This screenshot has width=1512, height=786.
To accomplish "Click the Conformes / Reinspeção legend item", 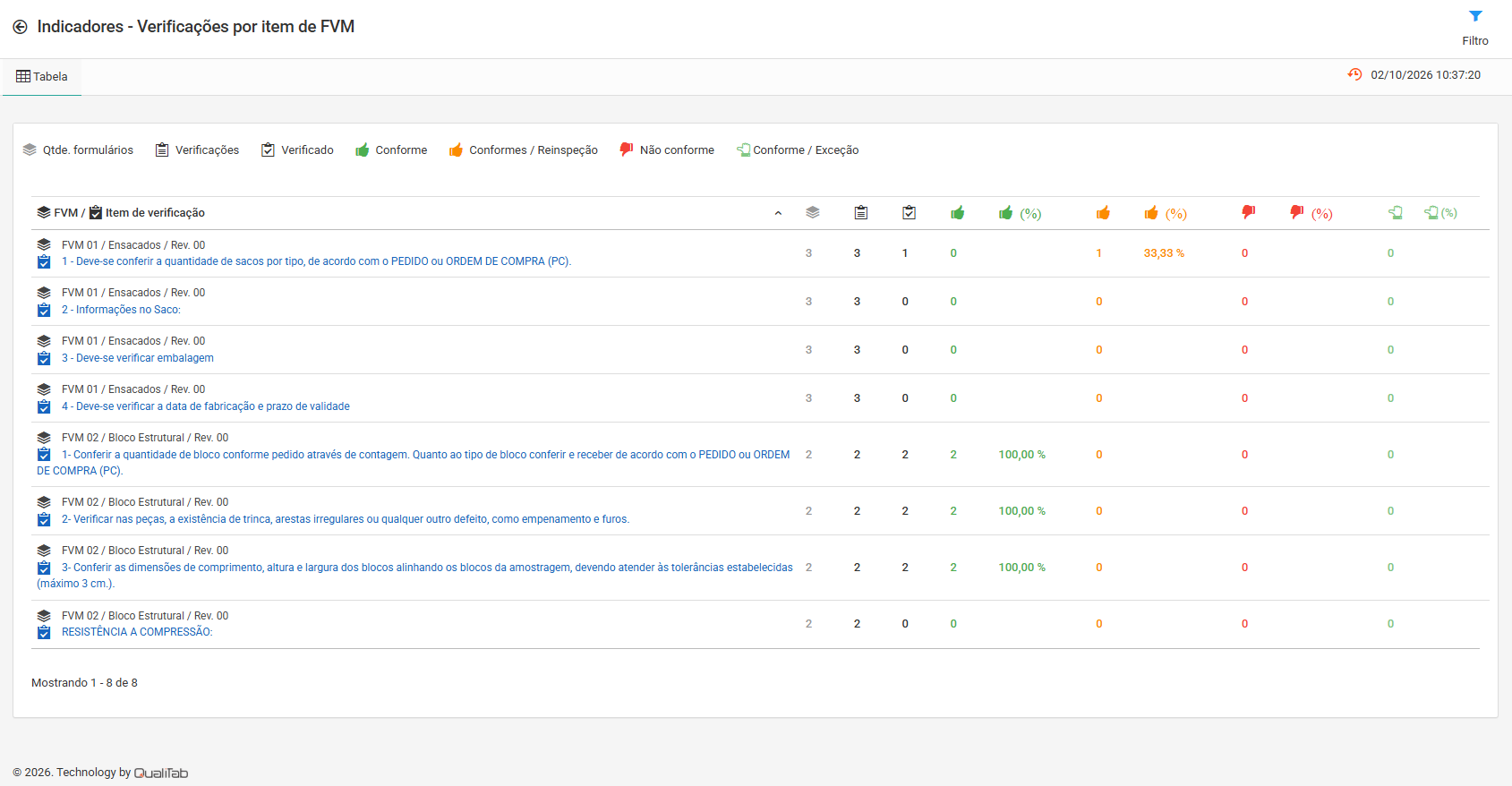I will point(524,150).
